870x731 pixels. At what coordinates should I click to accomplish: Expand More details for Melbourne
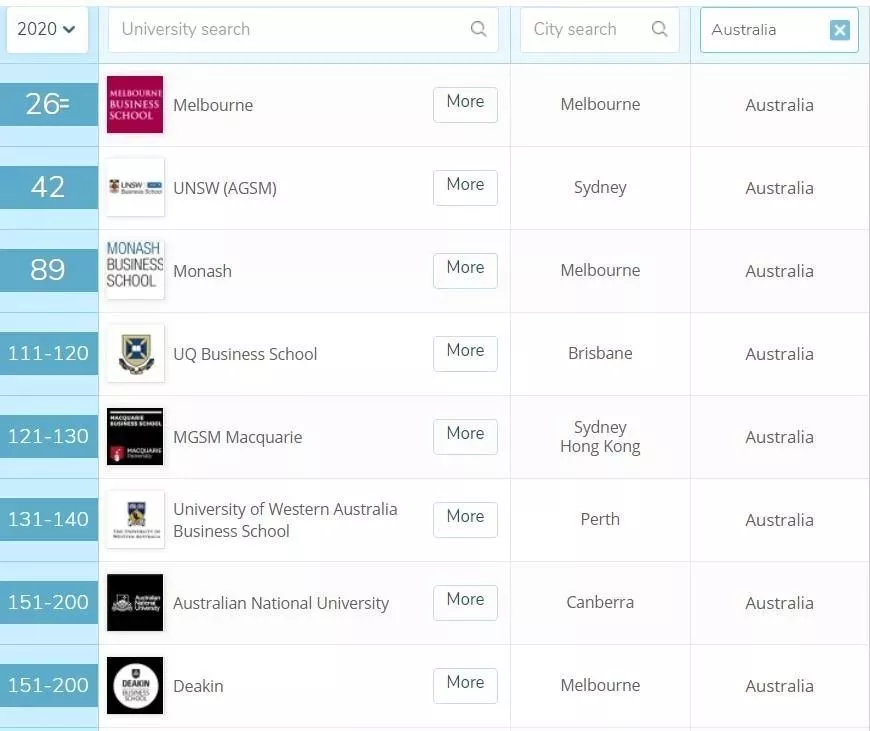(x=465, y=104)
